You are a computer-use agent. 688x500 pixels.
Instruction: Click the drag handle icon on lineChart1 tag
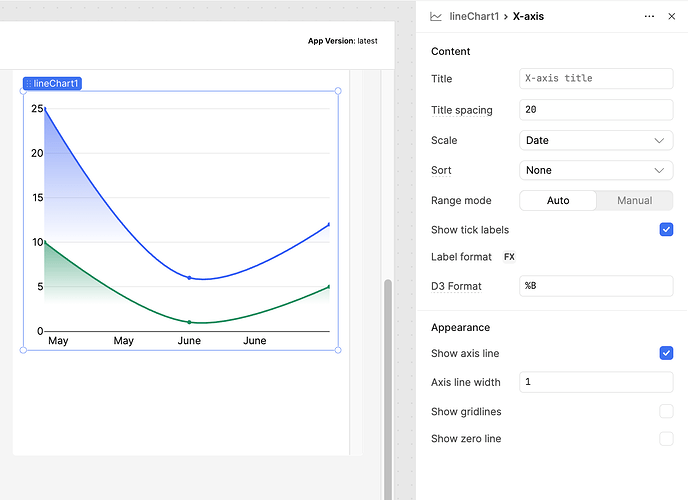click(x=29, y=84)
